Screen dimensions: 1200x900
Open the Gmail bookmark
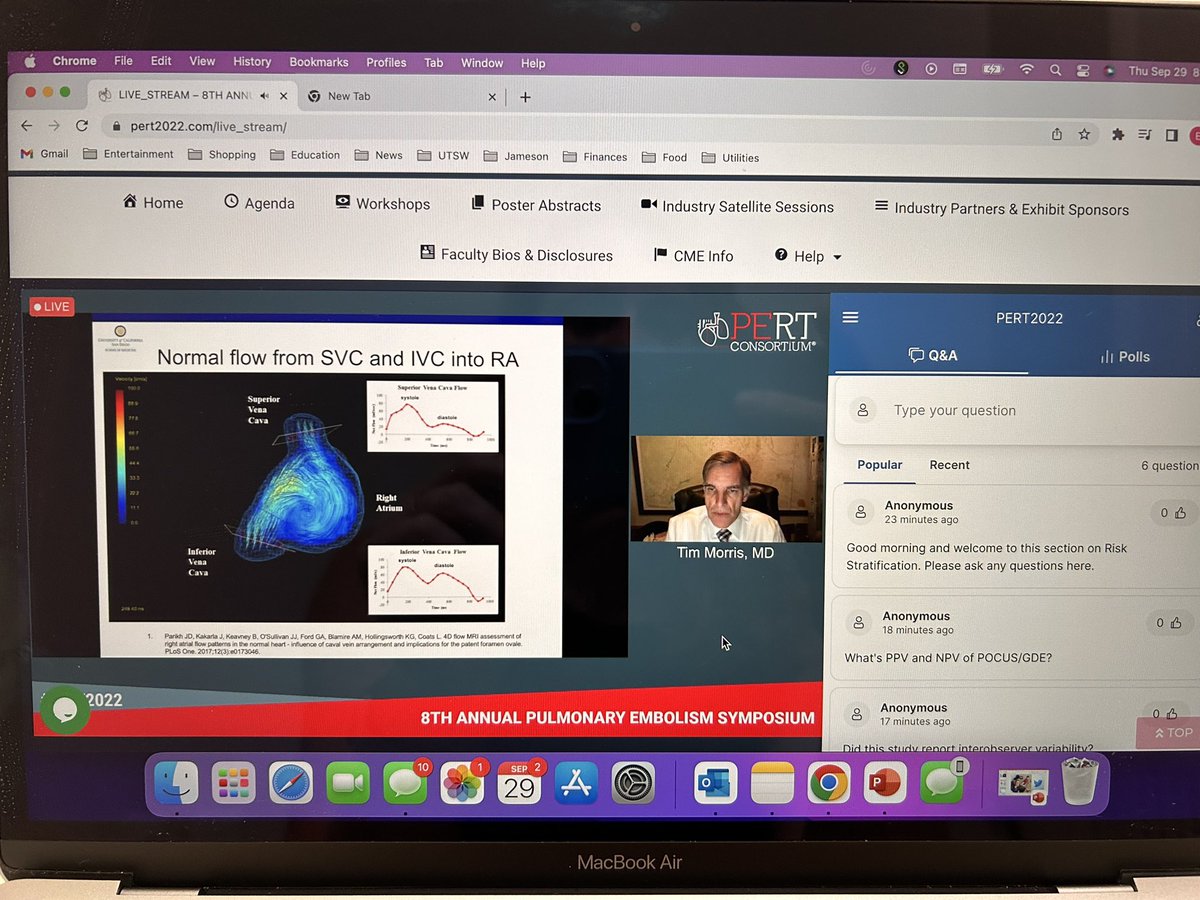(44, 154)
